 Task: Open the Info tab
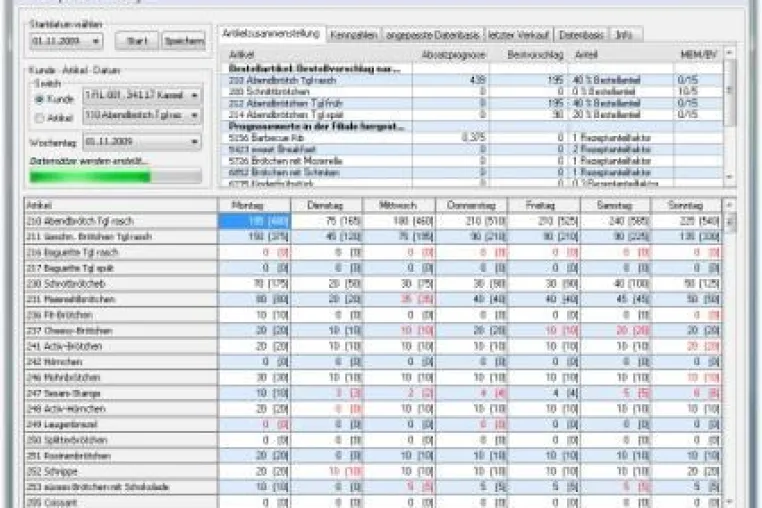pos(623,35)
